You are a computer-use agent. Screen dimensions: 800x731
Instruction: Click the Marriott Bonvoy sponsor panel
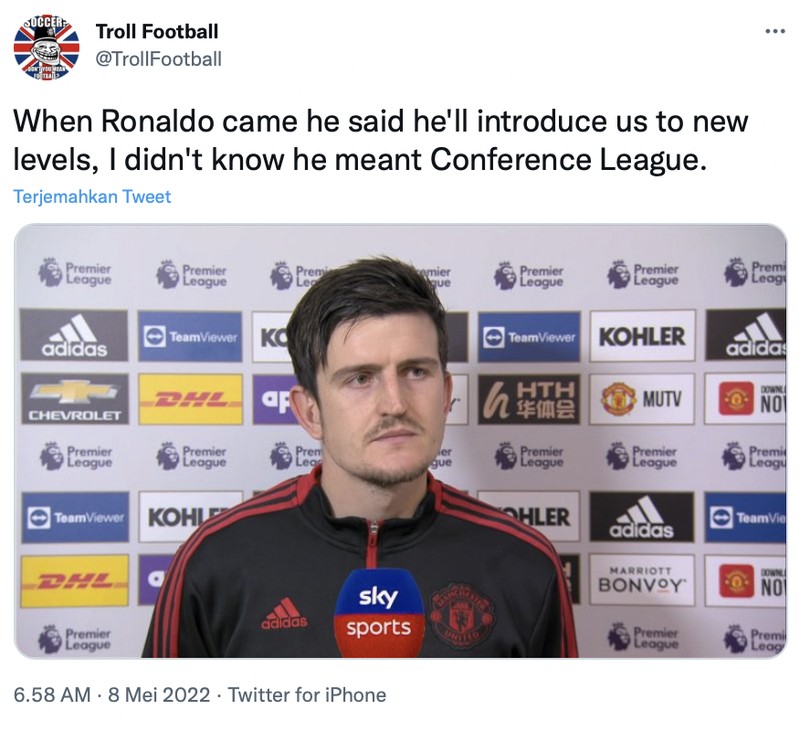click(642, 580)
